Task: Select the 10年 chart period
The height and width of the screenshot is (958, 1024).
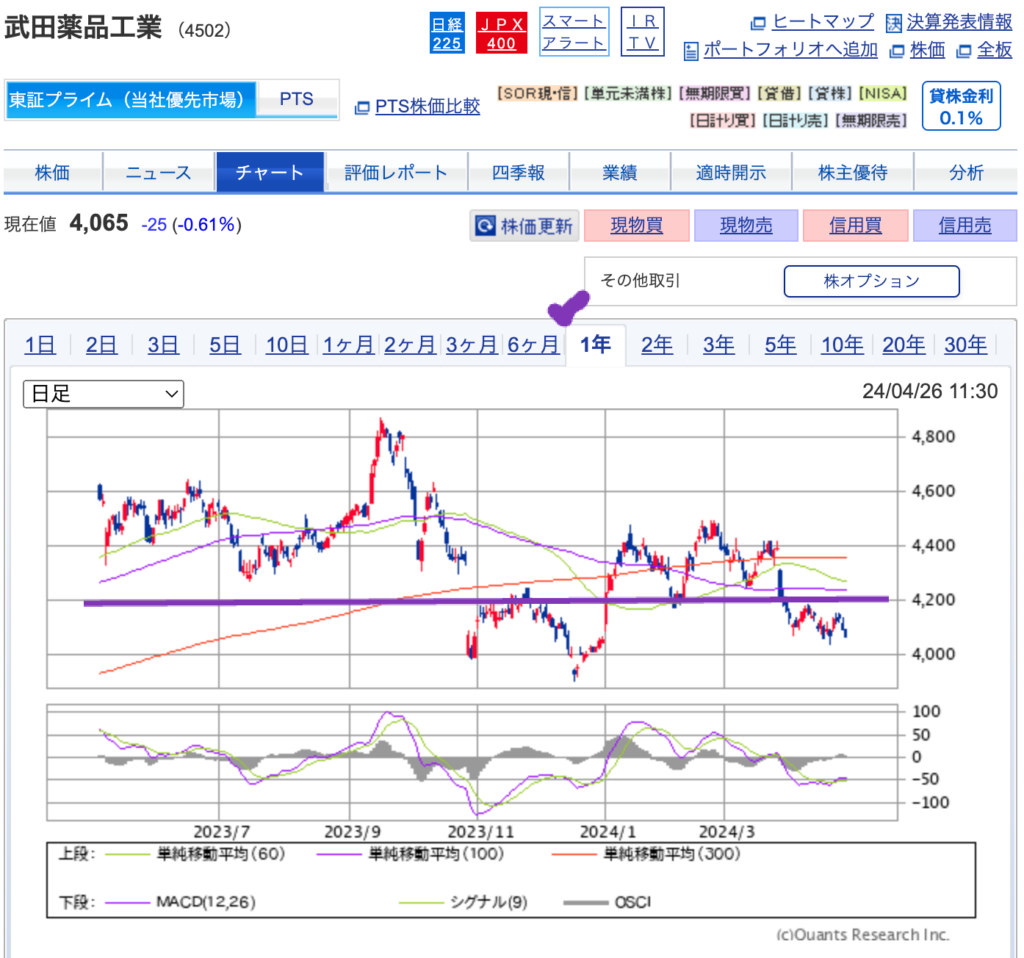Action: pyautogui.click(x=842, y=345)
